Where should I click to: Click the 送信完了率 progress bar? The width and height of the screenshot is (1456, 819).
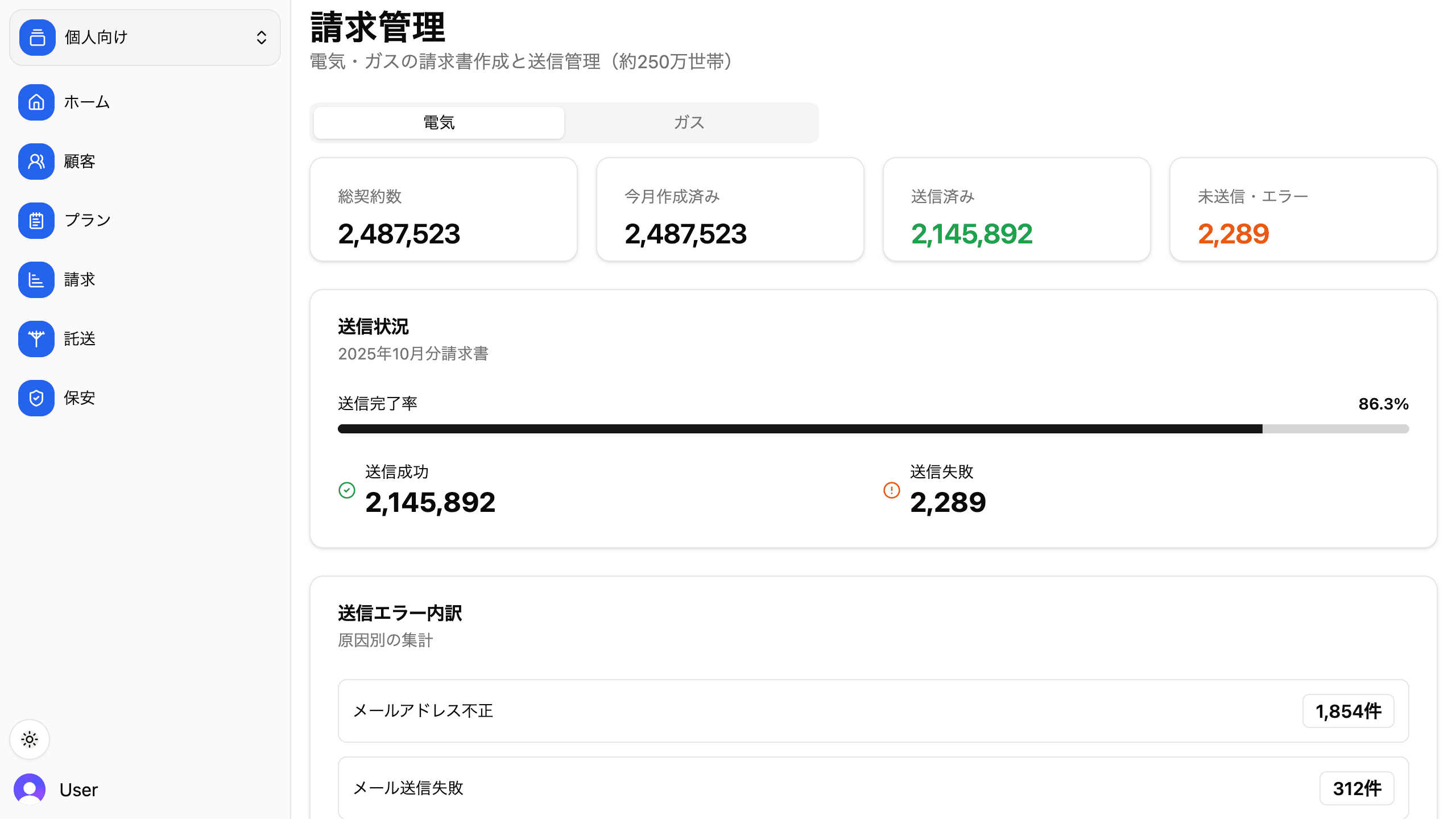tap(873, 429)
